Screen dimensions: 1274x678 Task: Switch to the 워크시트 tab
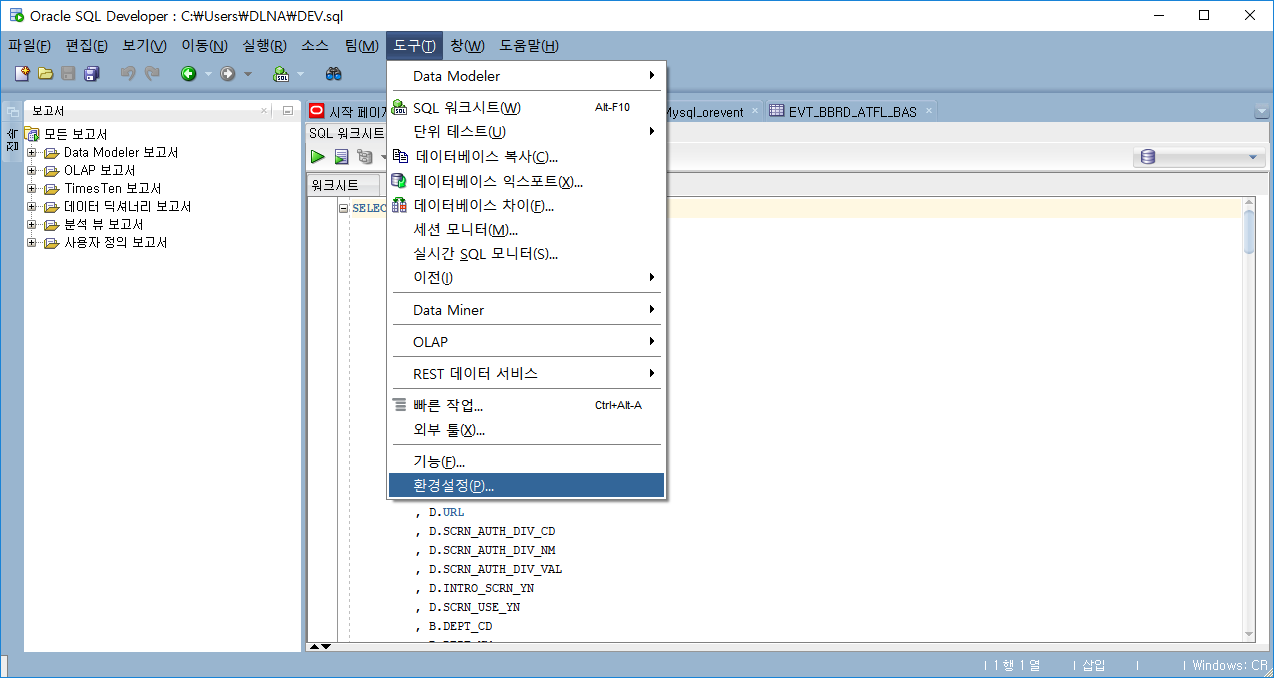point(343,185)
